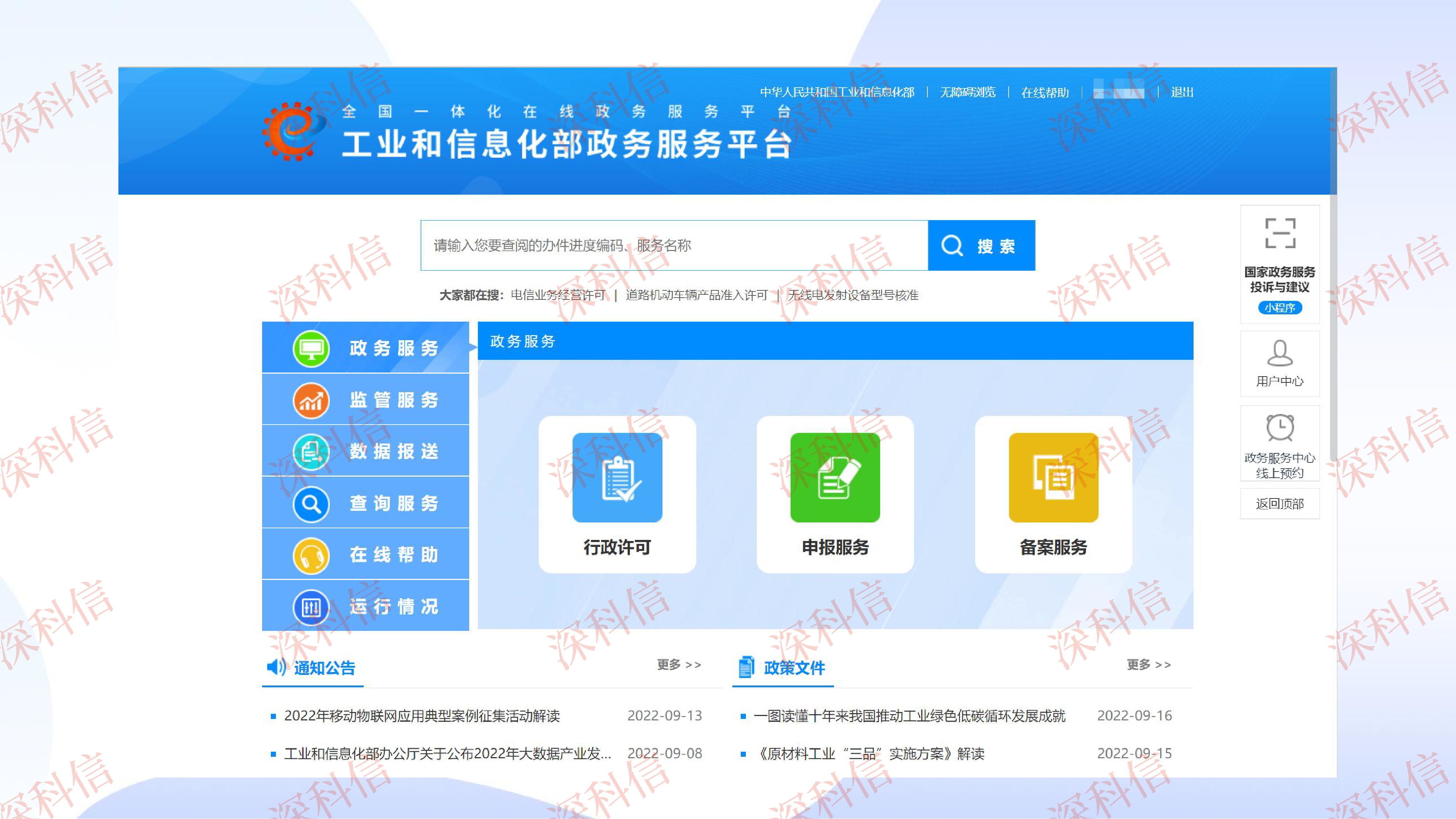1456x819 pixels.
Task: Select the 监管服务 sidebar tab
Action: pyautogui.click(x=366, y=400)
